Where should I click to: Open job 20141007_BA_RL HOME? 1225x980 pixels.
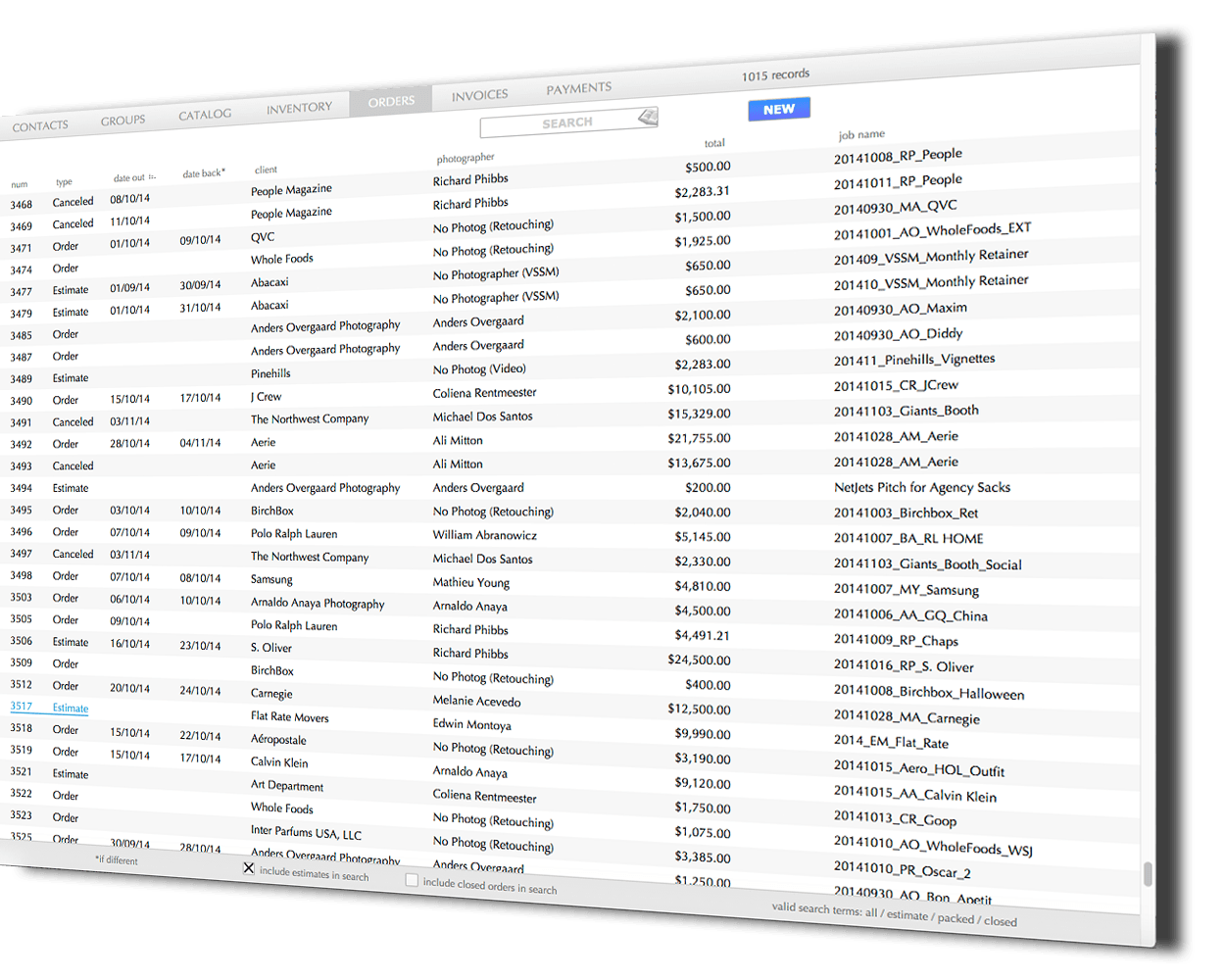coord(908,538)
